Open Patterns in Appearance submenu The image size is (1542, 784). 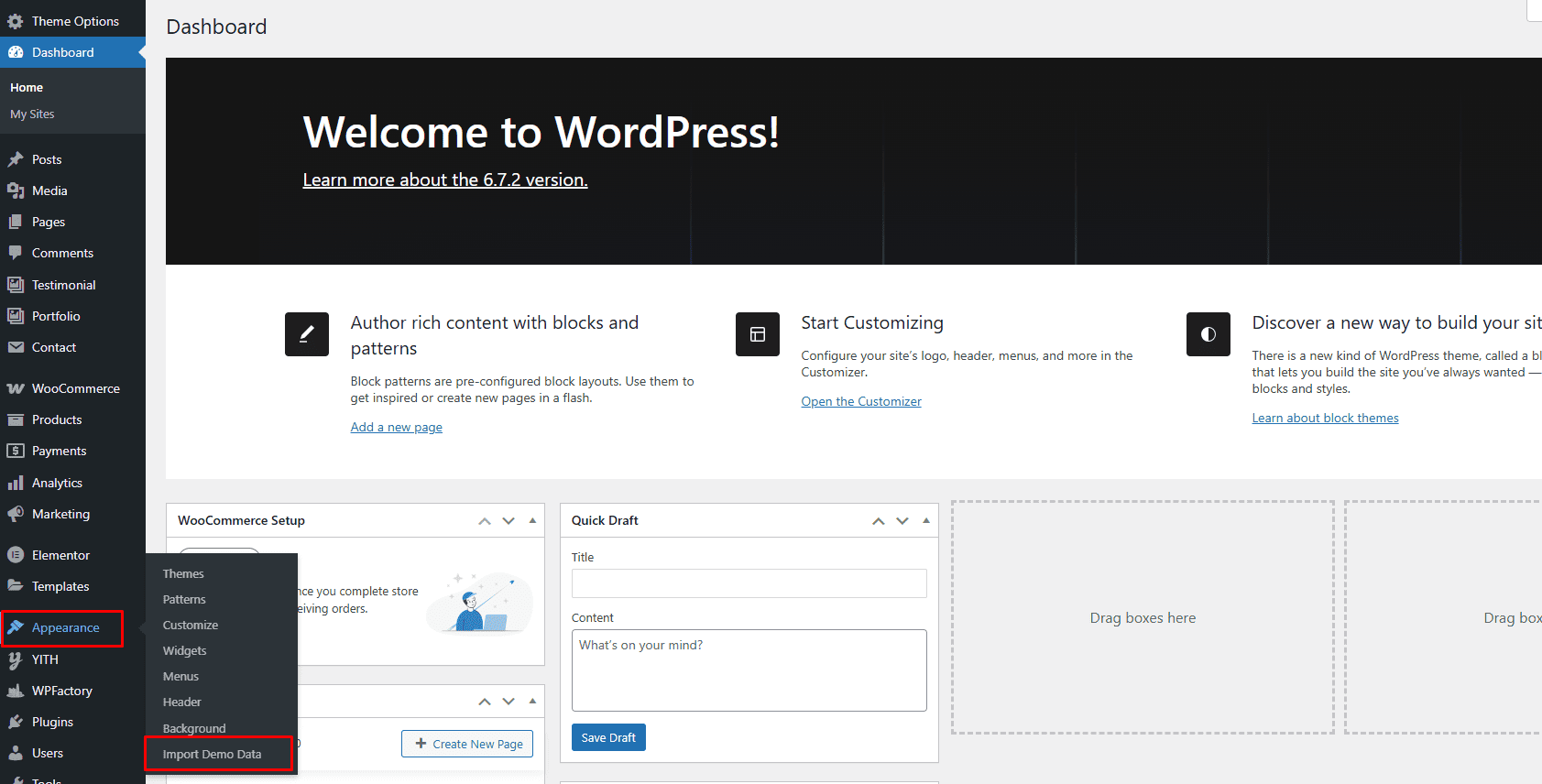pos(184,600)
